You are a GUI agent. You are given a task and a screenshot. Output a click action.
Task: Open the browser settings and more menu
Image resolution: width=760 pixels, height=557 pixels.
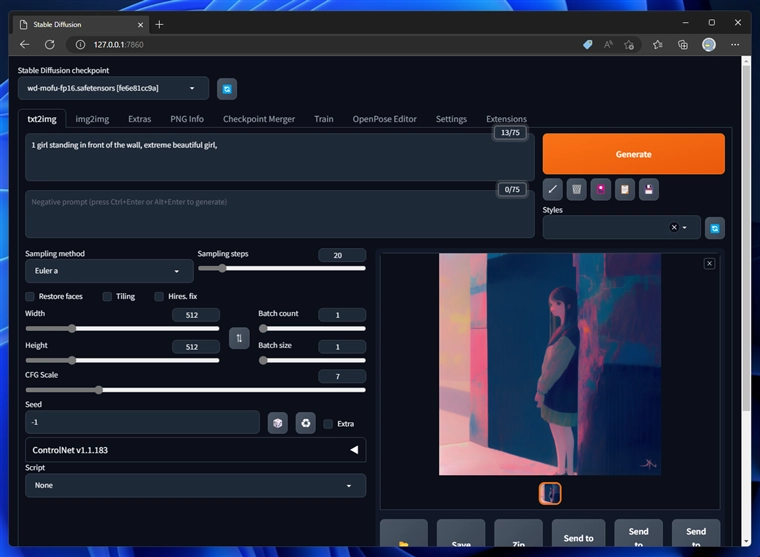click(735, 45)
